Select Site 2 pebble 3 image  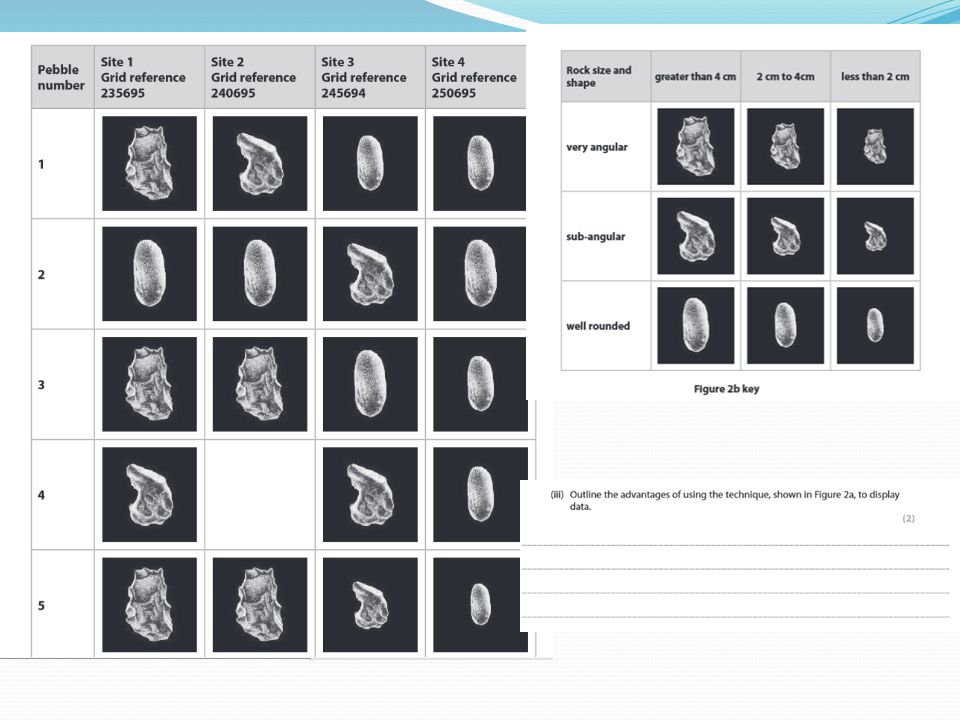260,384
